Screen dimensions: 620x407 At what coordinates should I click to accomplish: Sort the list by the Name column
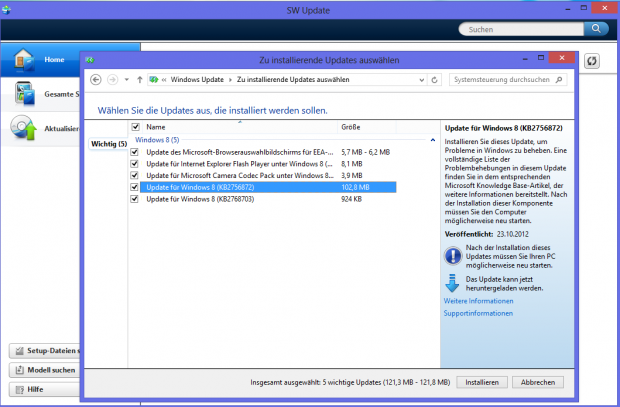pos(240,127)
